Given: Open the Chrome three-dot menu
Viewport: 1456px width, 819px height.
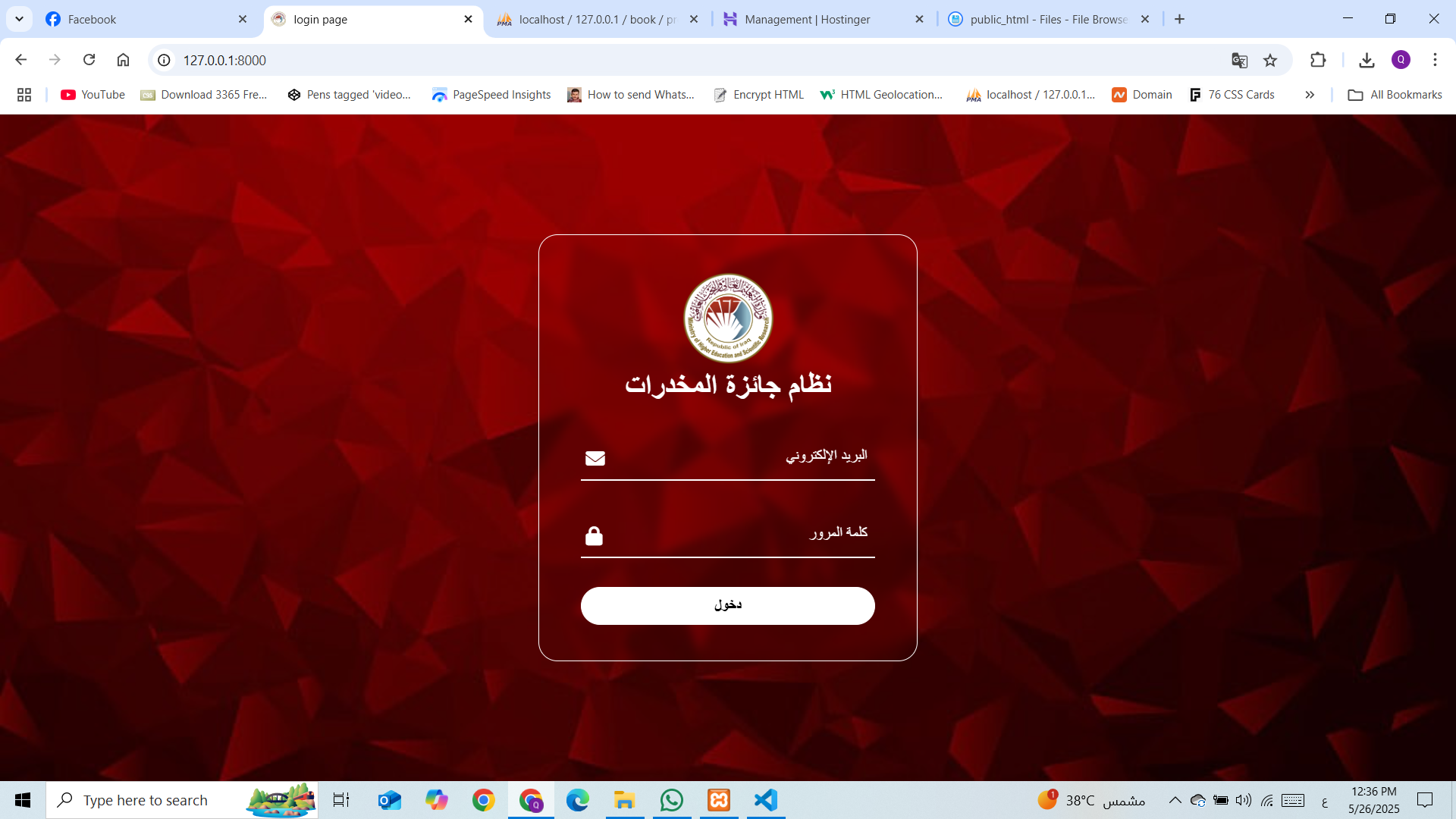Looking at the screenshot, I should click(x=1435, y=60).
